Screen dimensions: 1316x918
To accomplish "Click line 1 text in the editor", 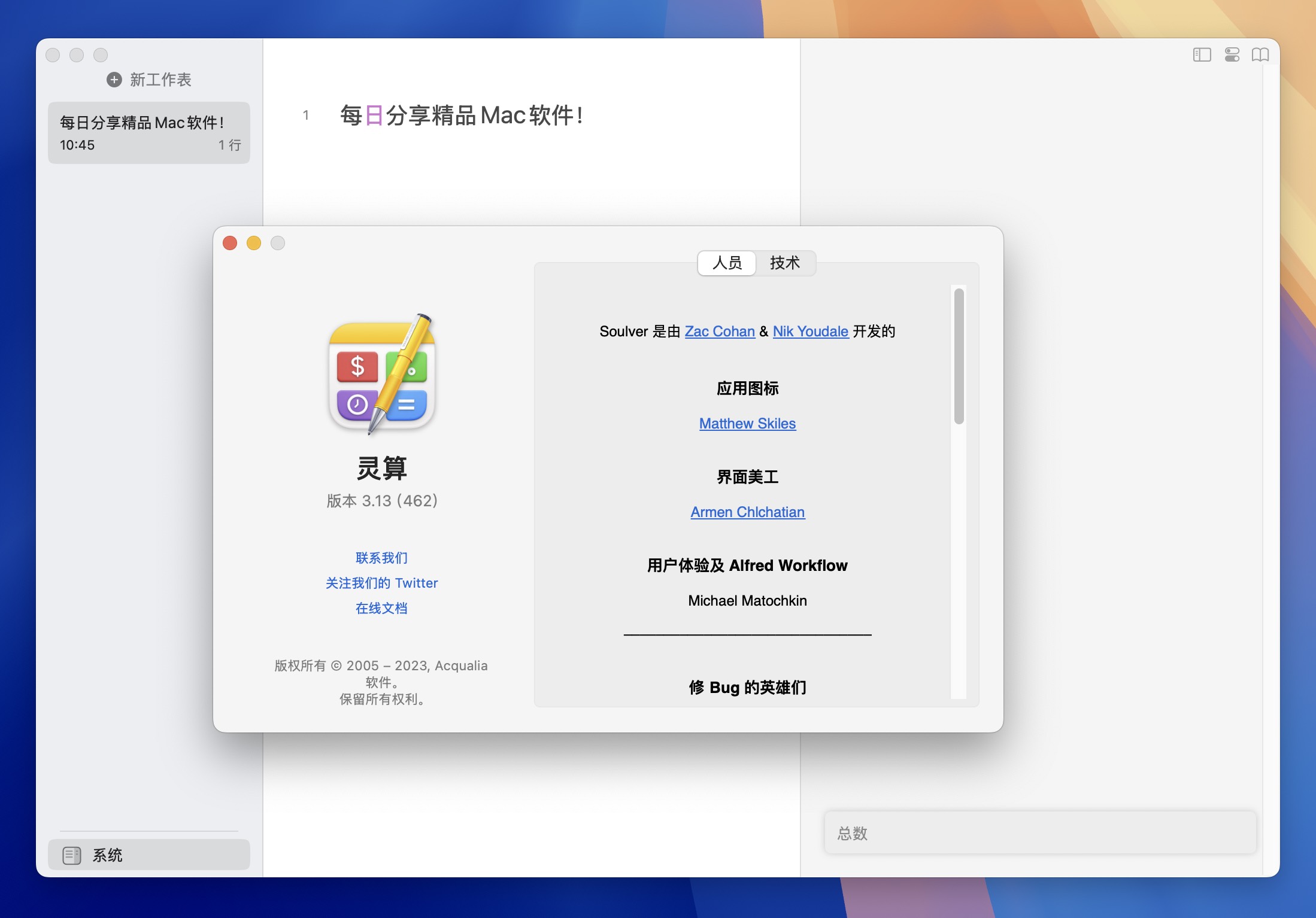I will coord(462,115).
